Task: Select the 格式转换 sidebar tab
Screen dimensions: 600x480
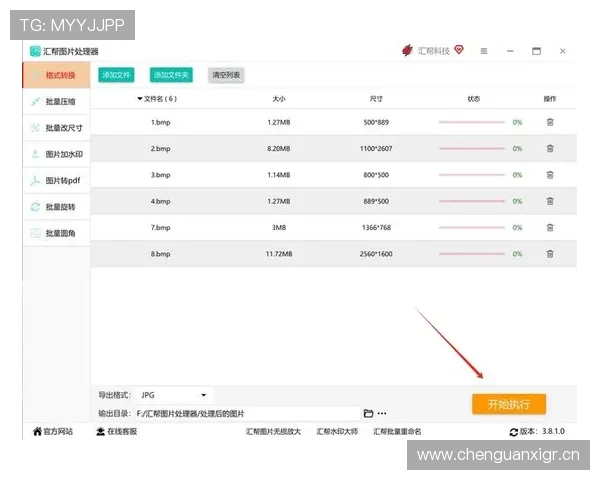Action: tap(56, 75)
